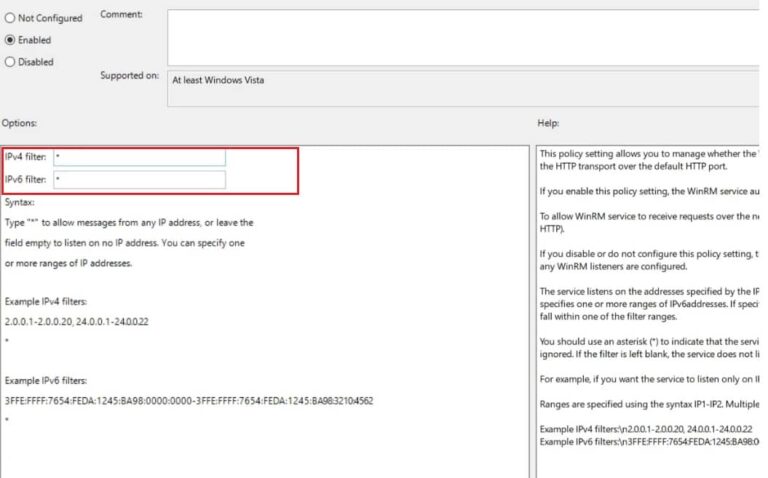This screenshot has height=478, width=768.
Task: Click the IPv4 filter label
Action: coord(26,158)
